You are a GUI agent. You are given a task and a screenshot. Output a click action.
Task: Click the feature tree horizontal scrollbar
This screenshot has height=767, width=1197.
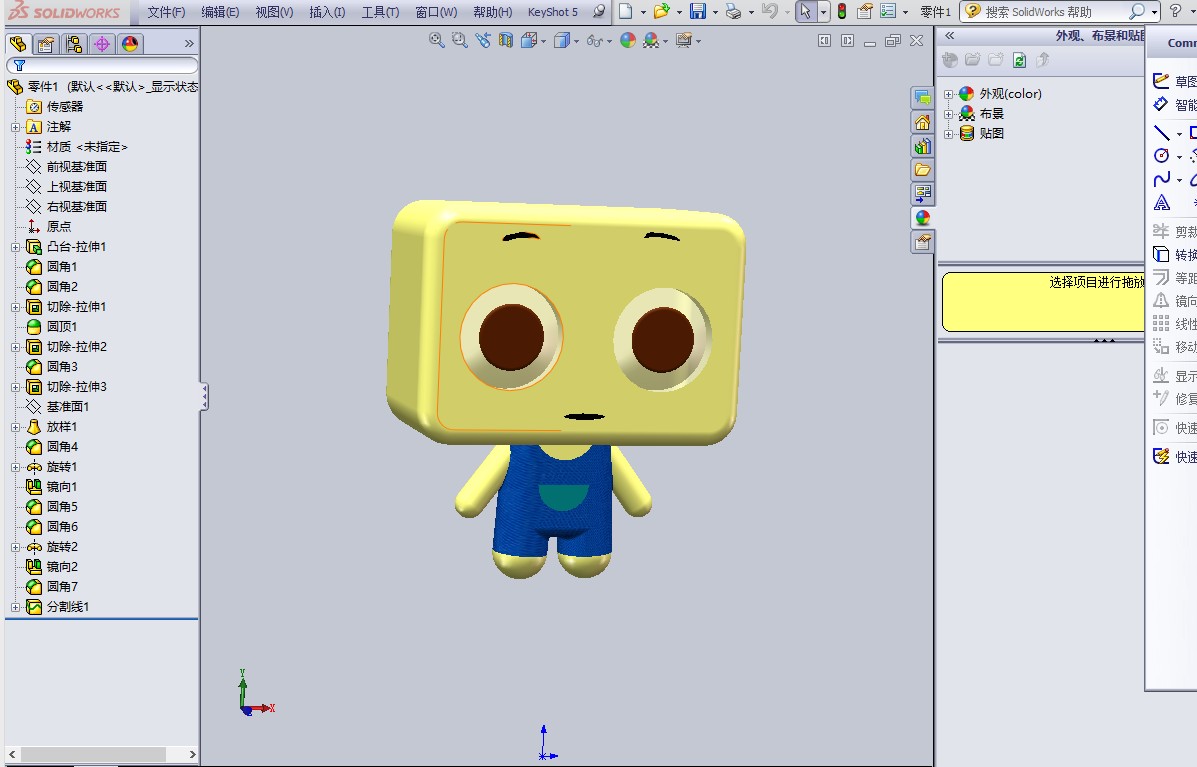tap(93, 754)
